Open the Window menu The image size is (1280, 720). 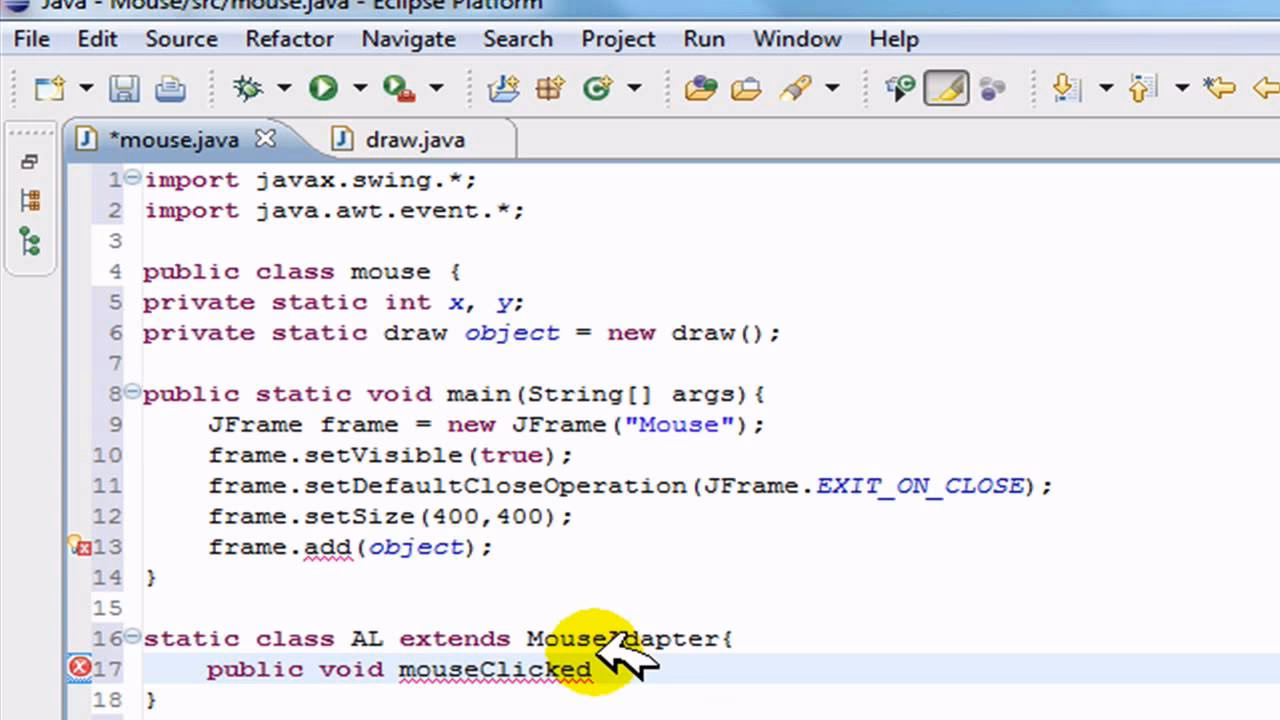[x=797, y=39]
